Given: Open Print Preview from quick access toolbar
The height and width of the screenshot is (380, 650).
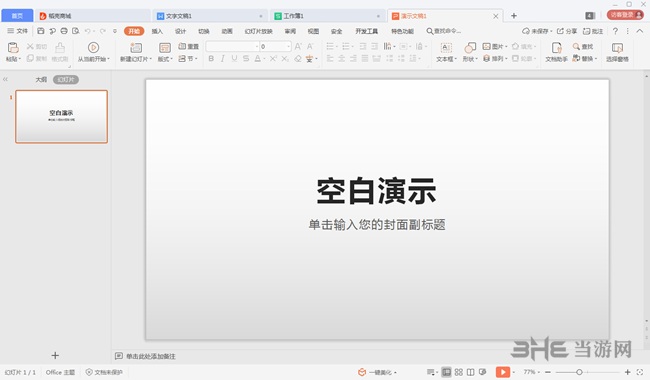Looking at the screenshot, I should pyautogui.click(x=75, y=31).
